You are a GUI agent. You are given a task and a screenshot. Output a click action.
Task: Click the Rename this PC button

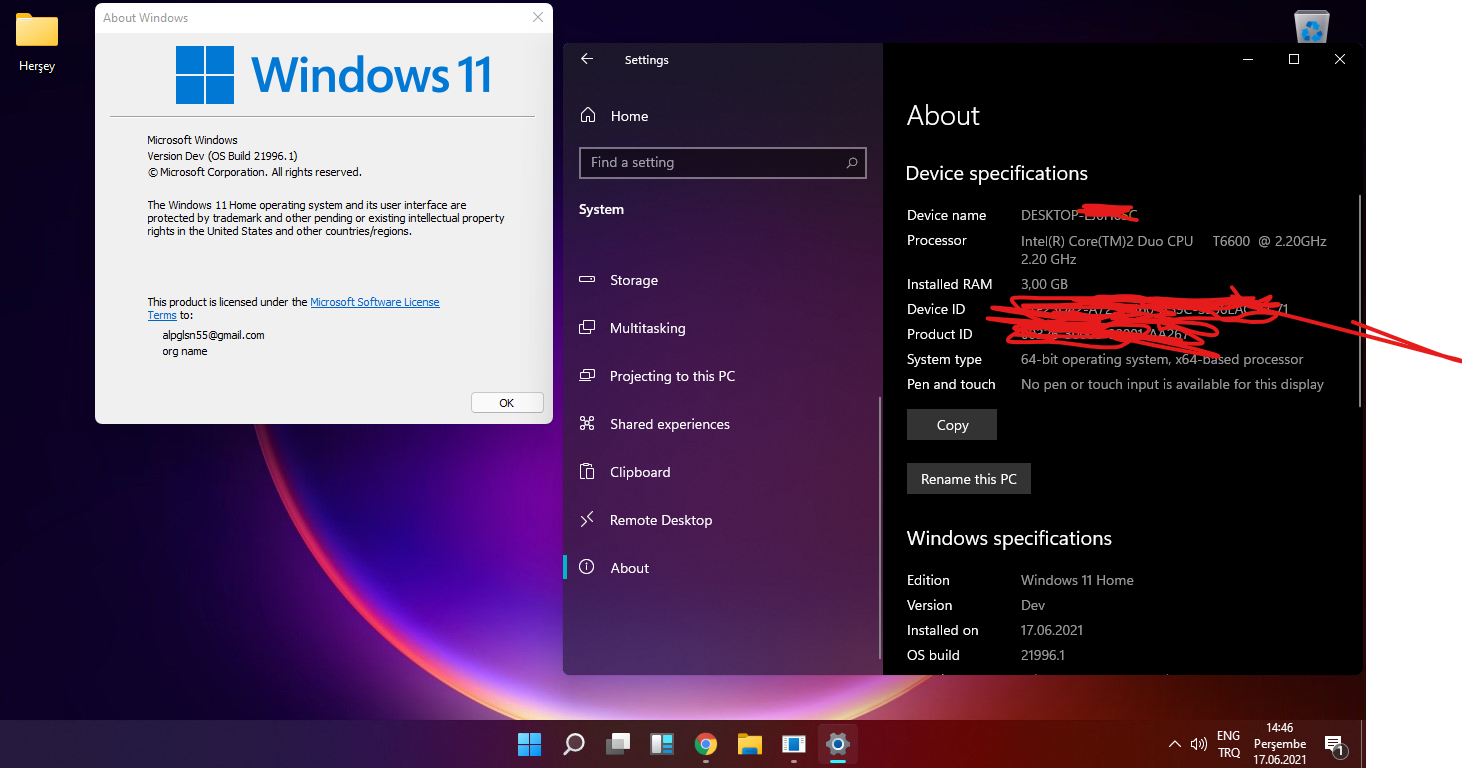[x=969, y=479]
